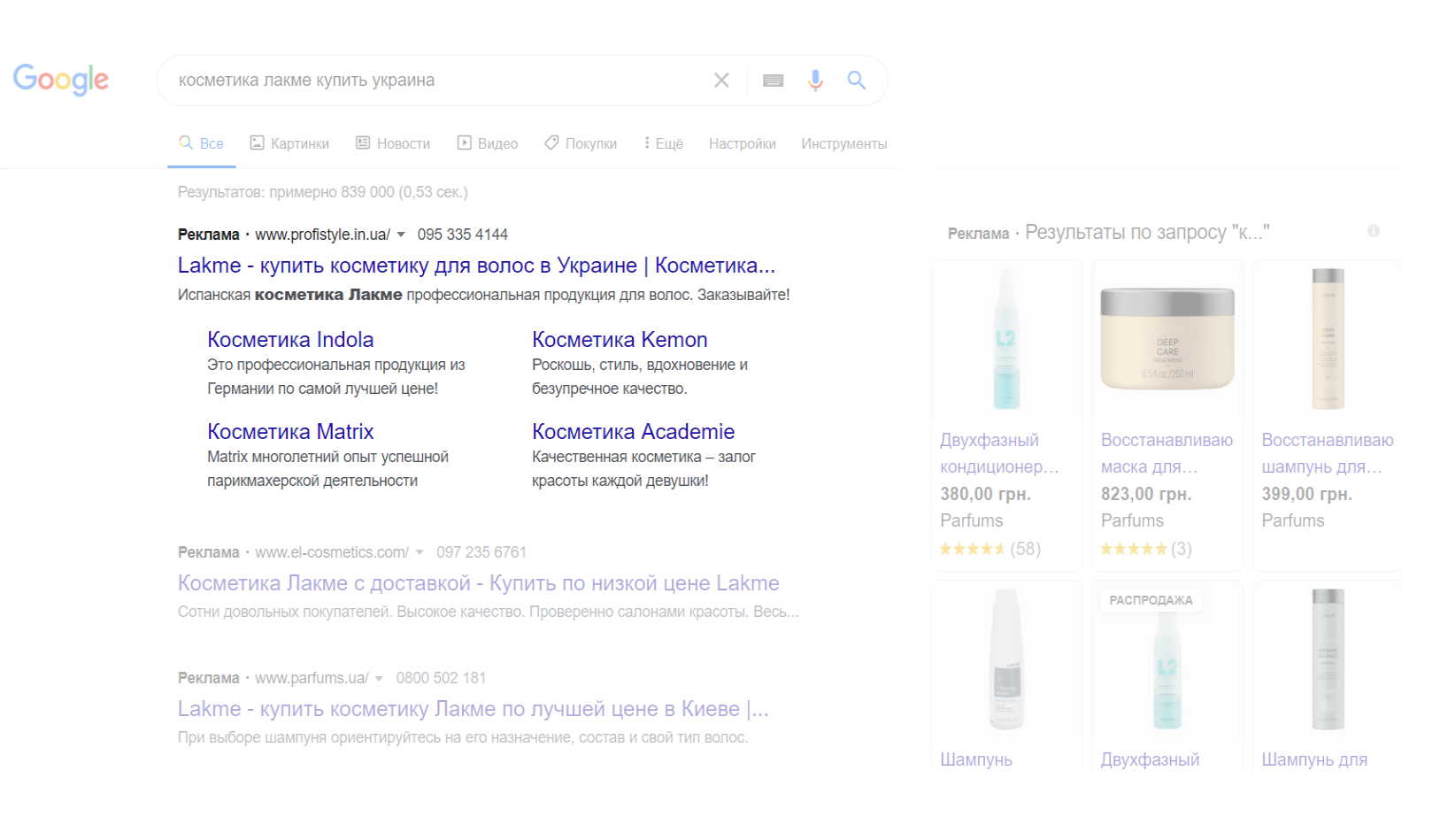Start voice search with microphone icon

tap(815, 81)
